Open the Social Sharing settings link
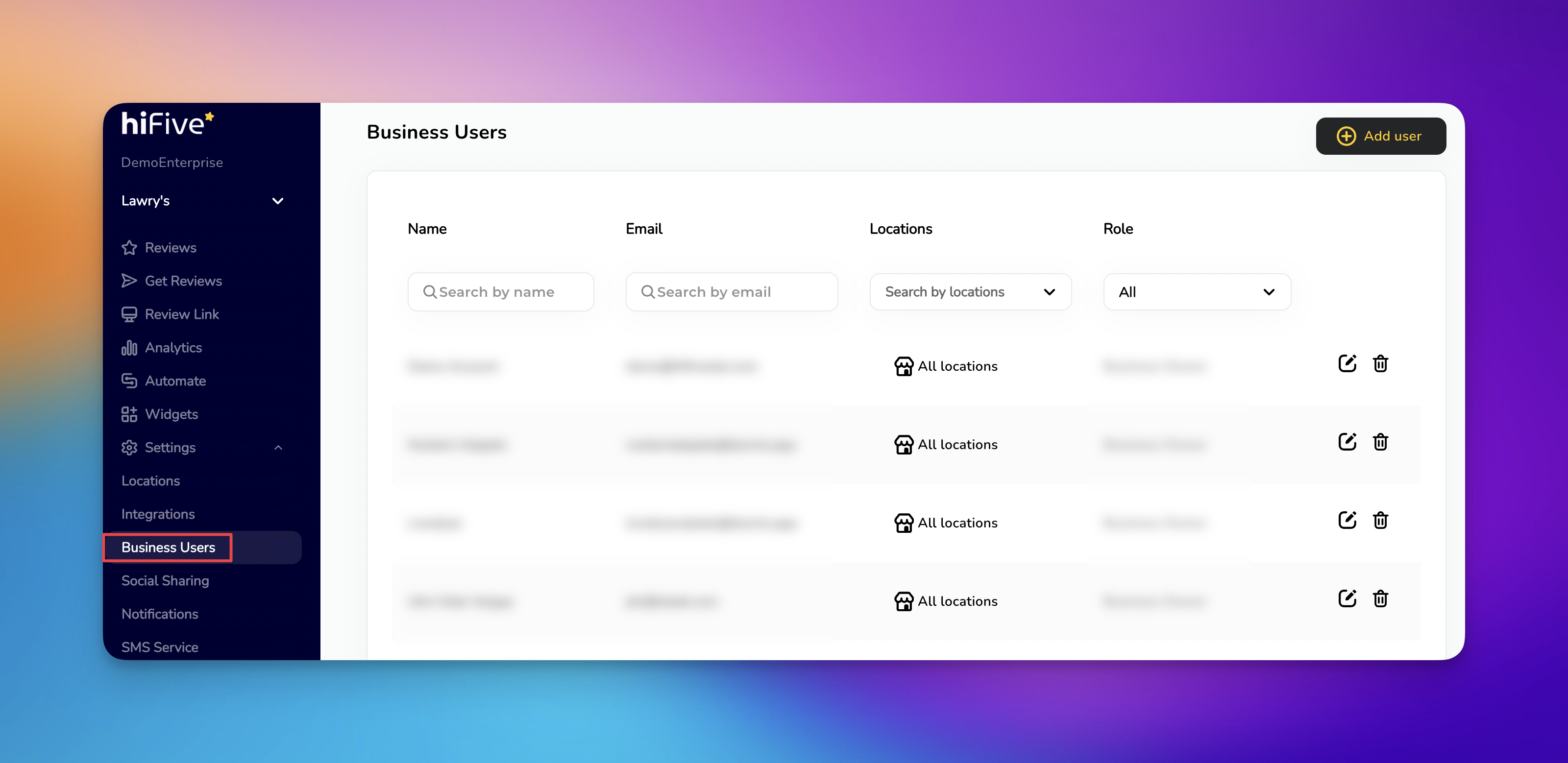 165,580
